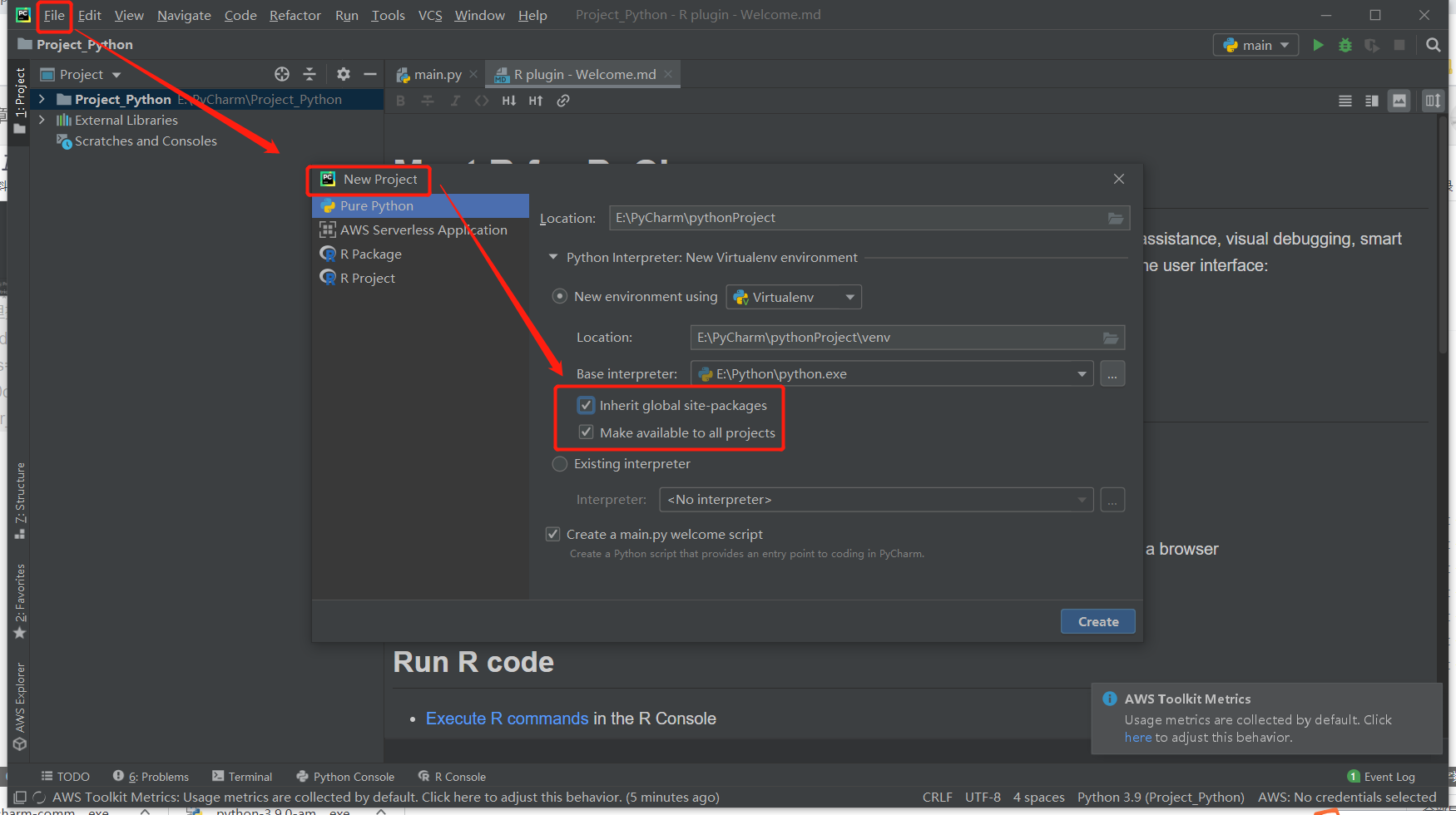The height and width of the screenshot is (815, 1456).
Task: Click the decrease header level icon
Action: pyautogui.click(x=509, y=101)
